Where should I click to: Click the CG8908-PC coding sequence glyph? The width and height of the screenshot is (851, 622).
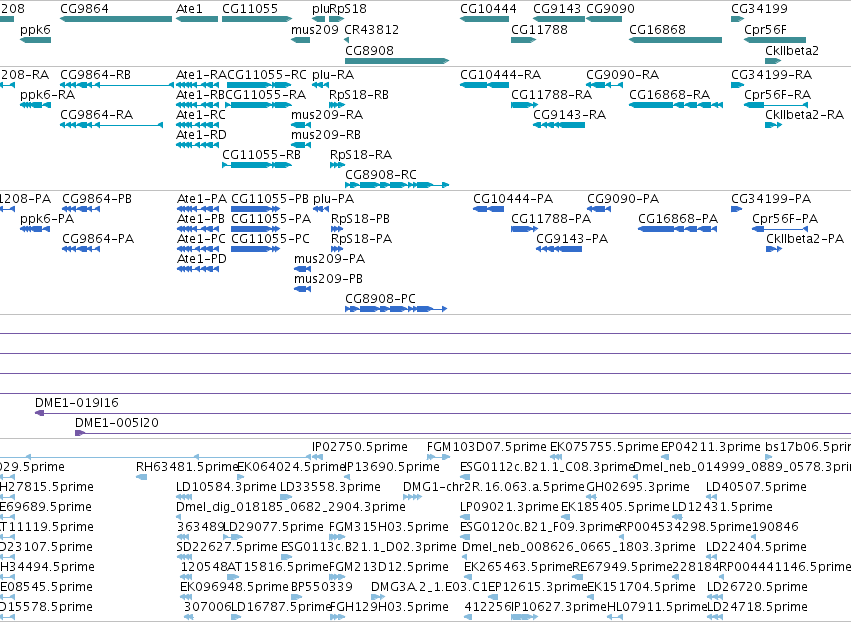[x=396, y=309]
